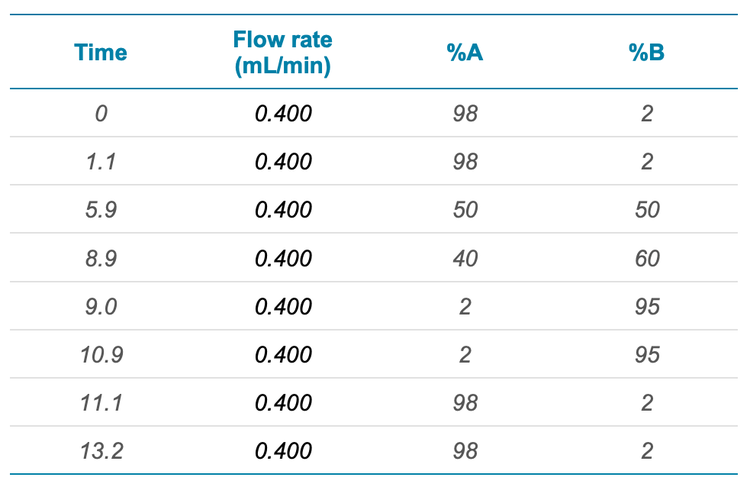This screenshot has width=750, height=487.
Task: Select the %B value in the 11.1 row
Action: 647,403
